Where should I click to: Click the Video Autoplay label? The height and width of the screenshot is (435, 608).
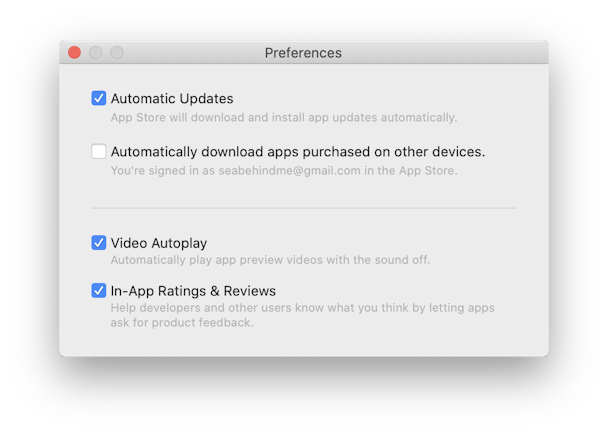point(159,243)
